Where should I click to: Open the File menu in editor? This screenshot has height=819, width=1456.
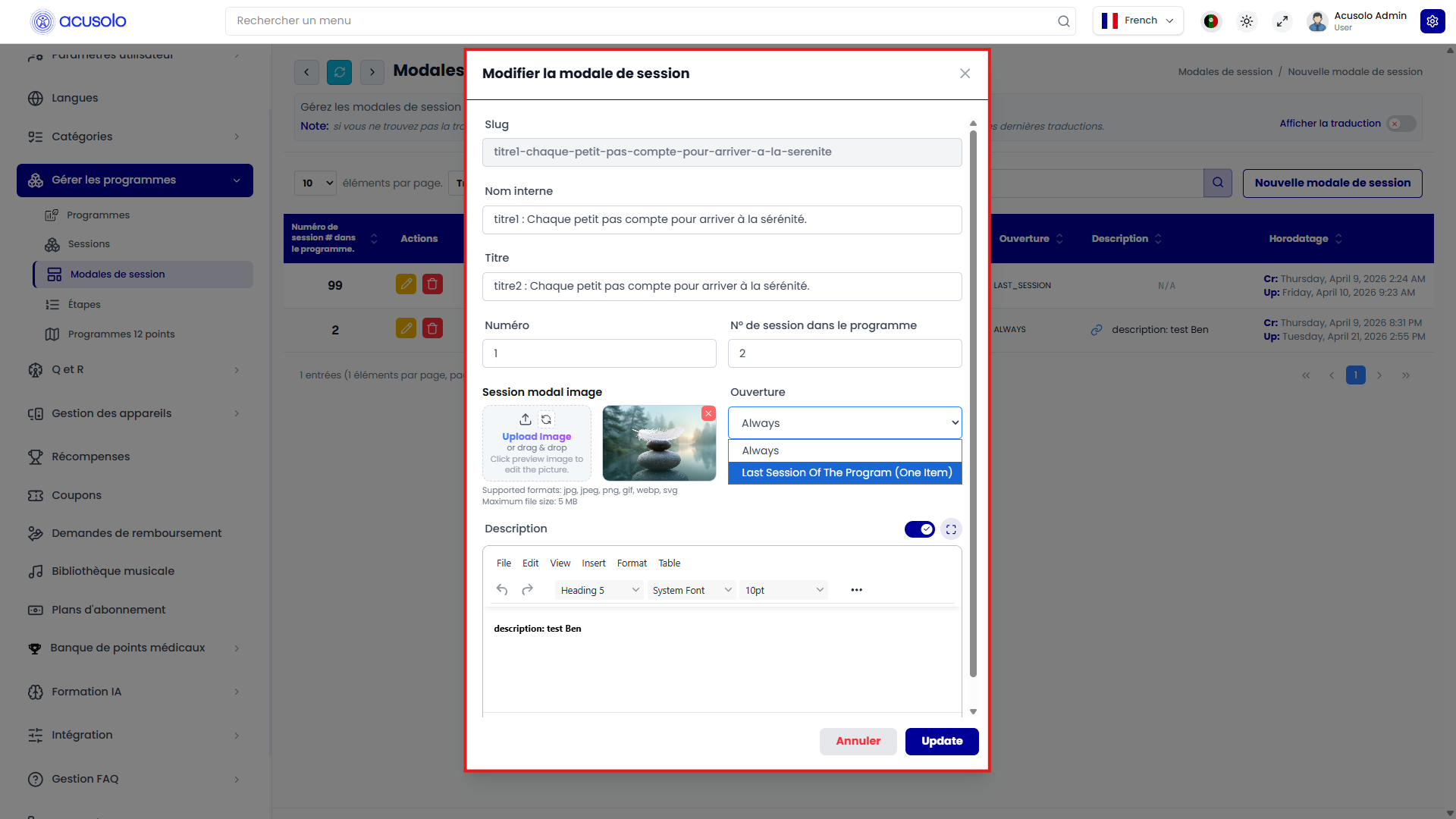[x=504, y=563]
